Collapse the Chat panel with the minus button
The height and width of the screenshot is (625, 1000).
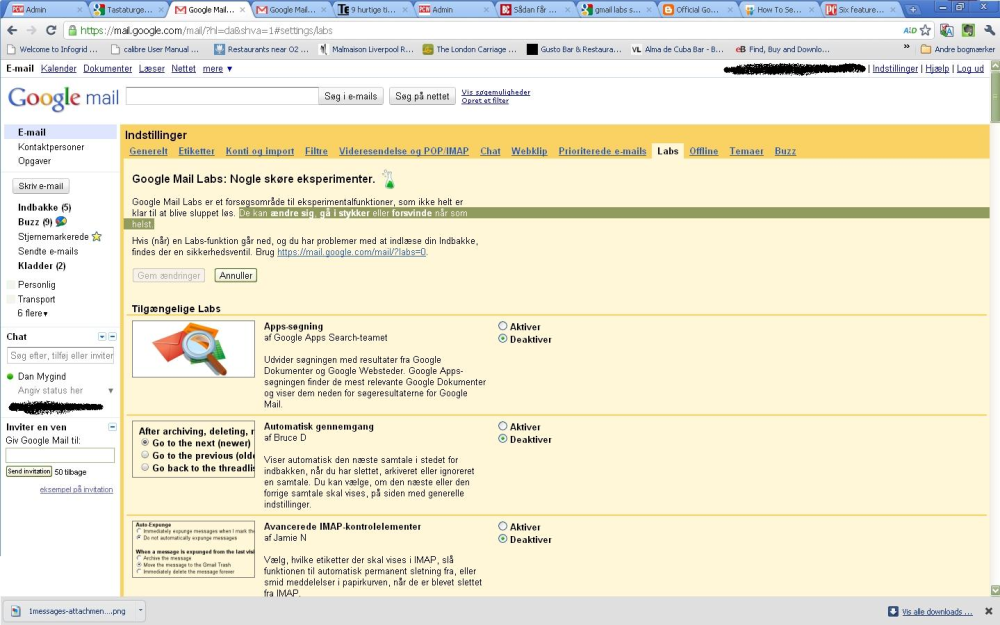click(x=112, y=336)
